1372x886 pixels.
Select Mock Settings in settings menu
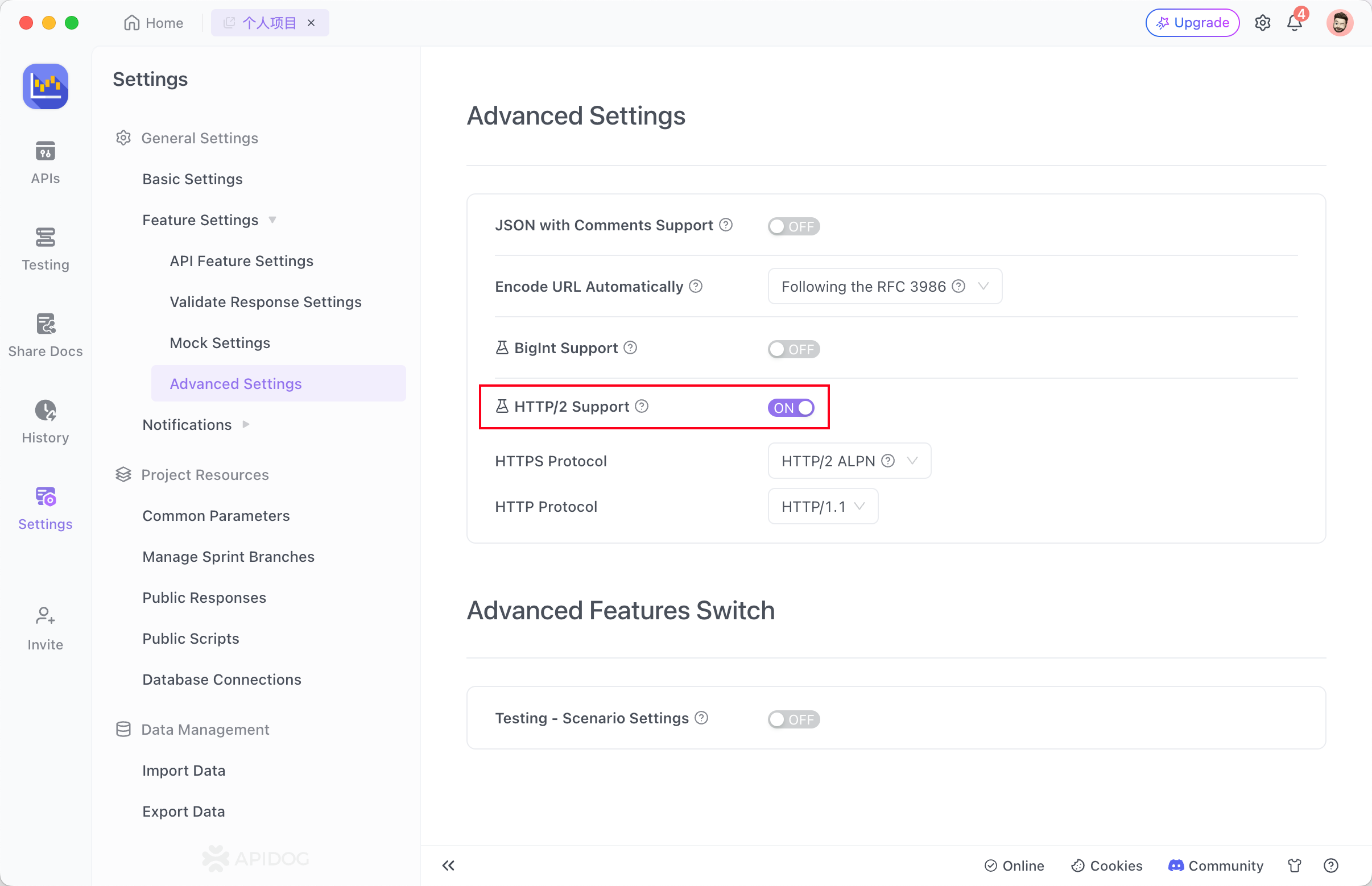[x=220, y=343]
